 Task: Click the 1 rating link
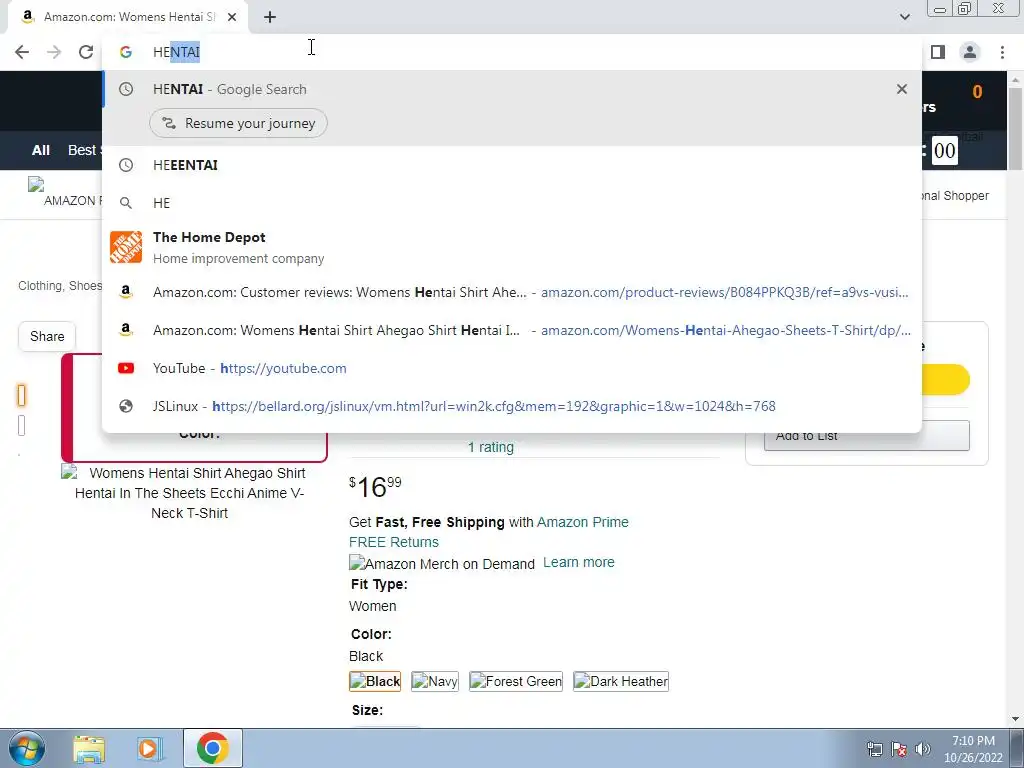(x=490, y=447)
